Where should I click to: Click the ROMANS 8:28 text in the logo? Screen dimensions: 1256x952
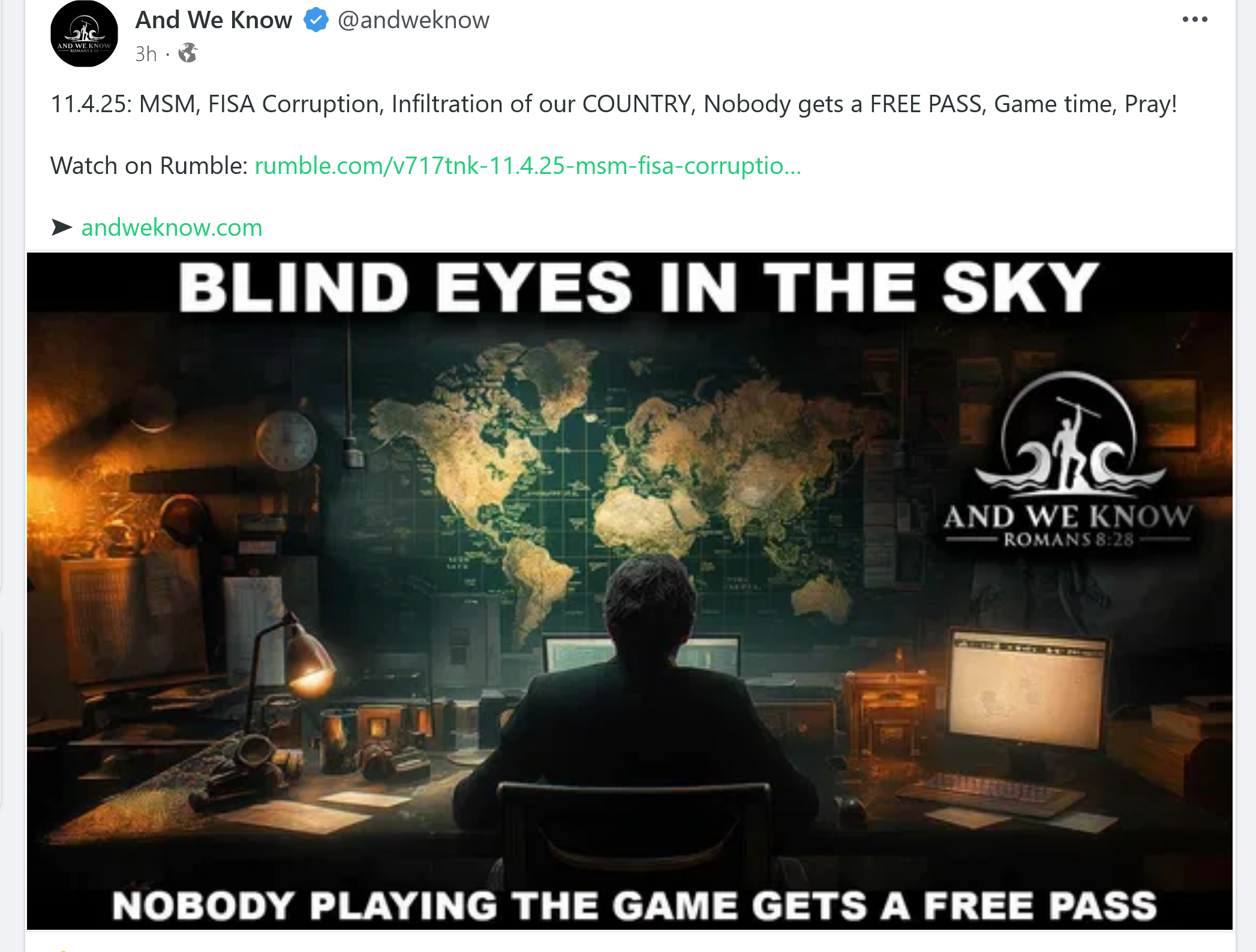click(x=1069, y=540)
